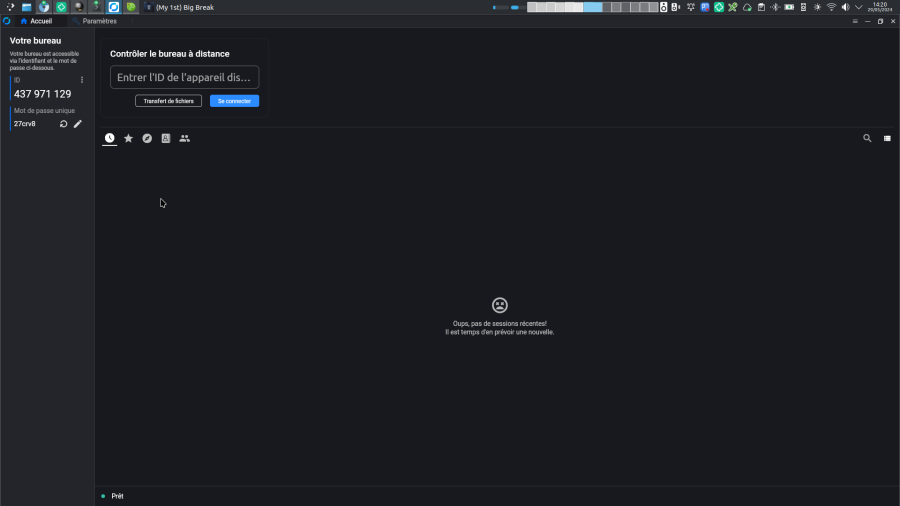Click the battery tray icon
The image size is (900, 506).
pyautogui.click(x=789, y=7)
